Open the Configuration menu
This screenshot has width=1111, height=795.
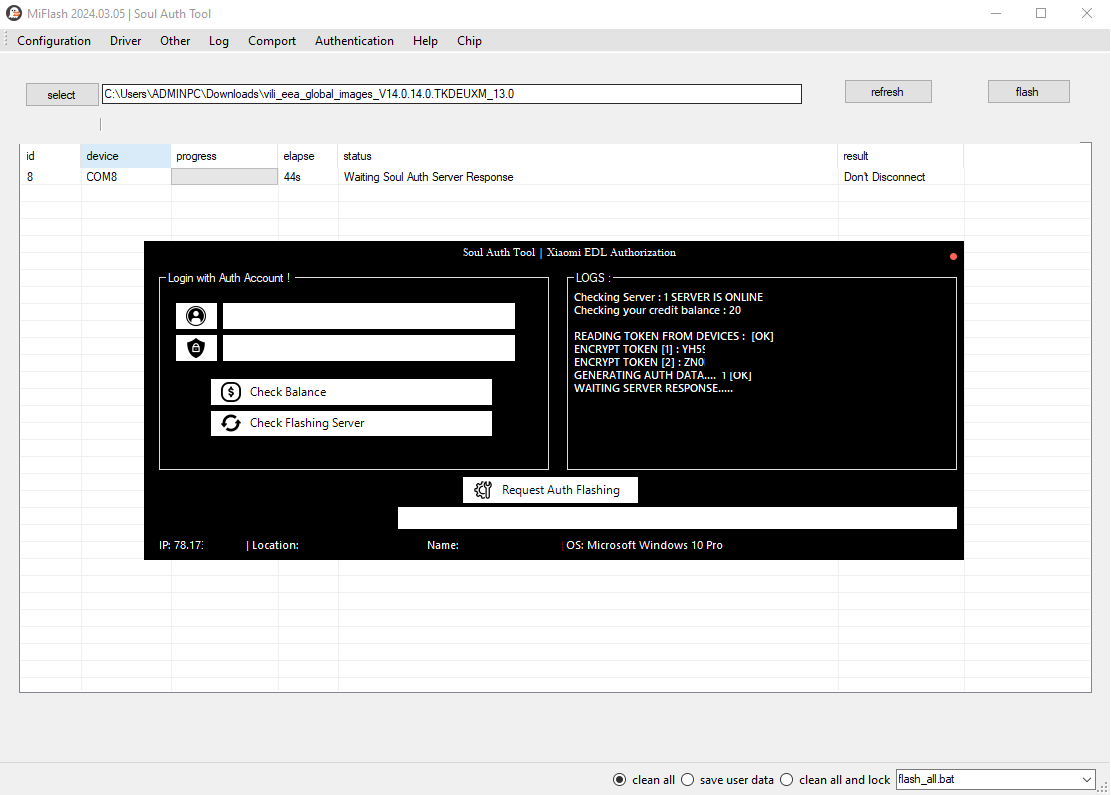click(54, 41)
